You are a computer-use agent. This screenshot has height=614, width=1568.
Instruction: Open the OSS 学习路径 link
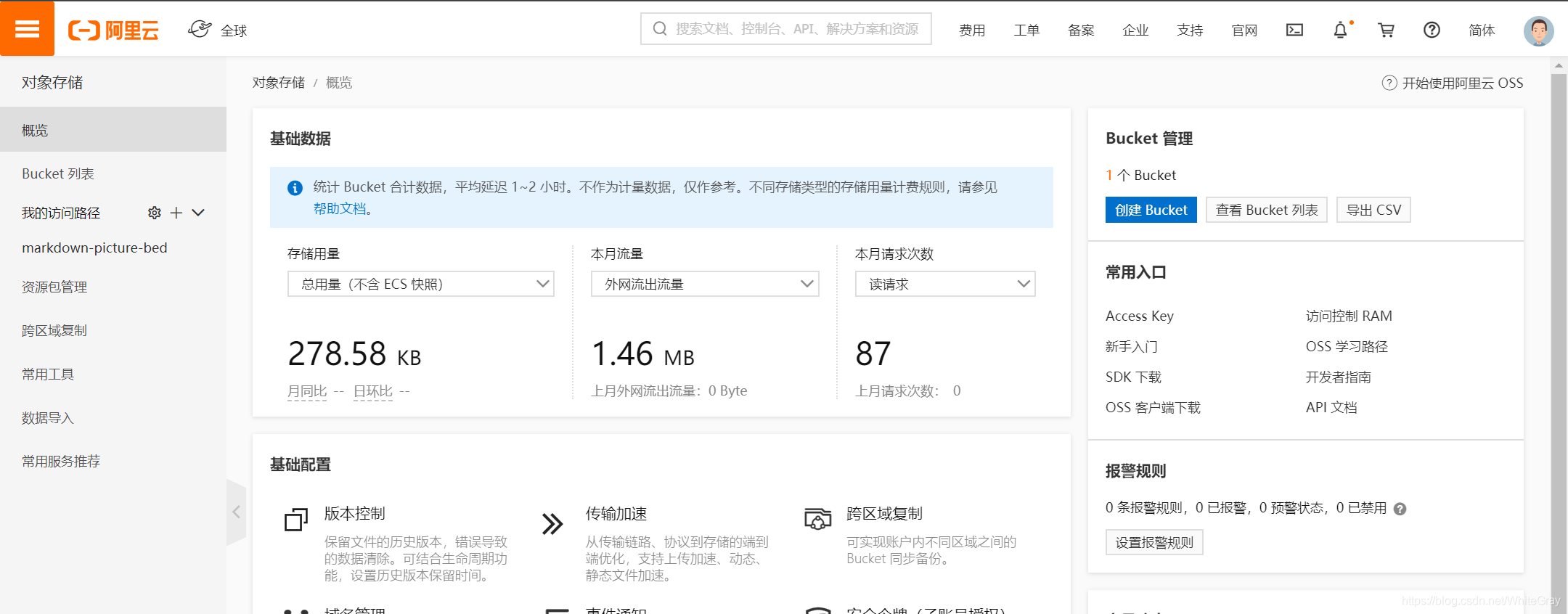click(x=1347, y=346)
